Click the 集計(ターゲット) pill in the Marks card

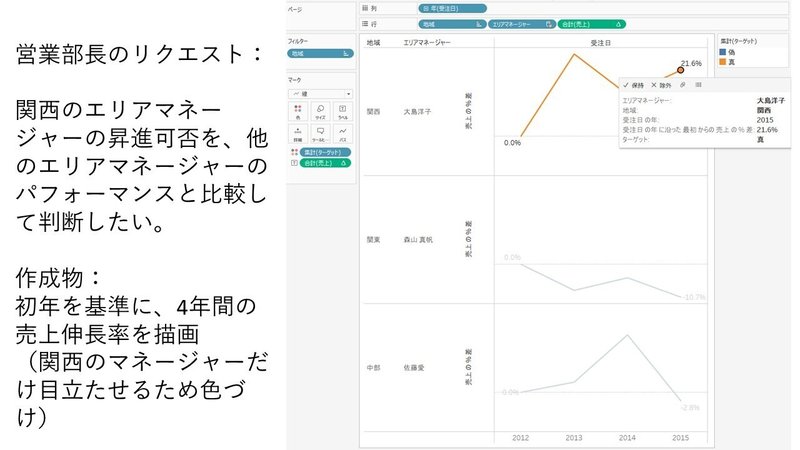click(x=325, y=152)
